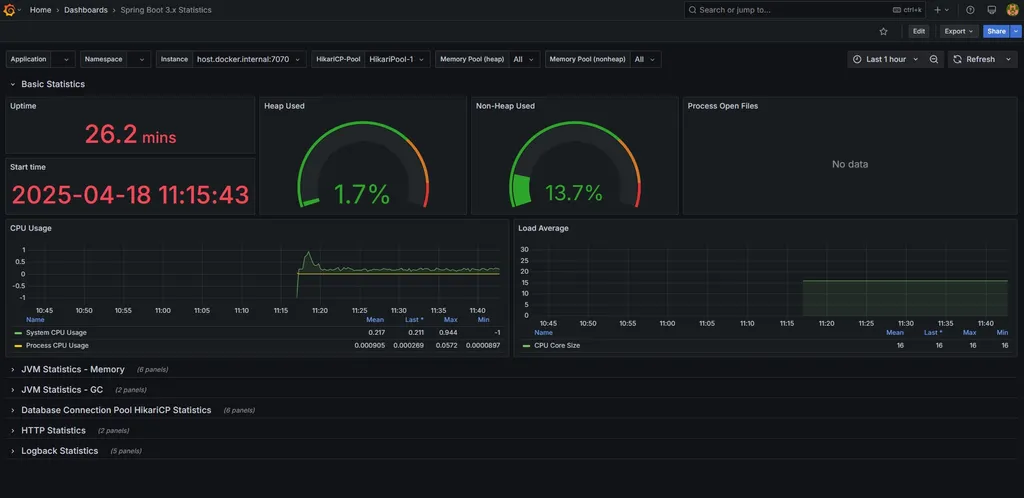Open the Namespace variable dropdown
Viewport: 1024px width, 498px height.
tap(138, 59)
